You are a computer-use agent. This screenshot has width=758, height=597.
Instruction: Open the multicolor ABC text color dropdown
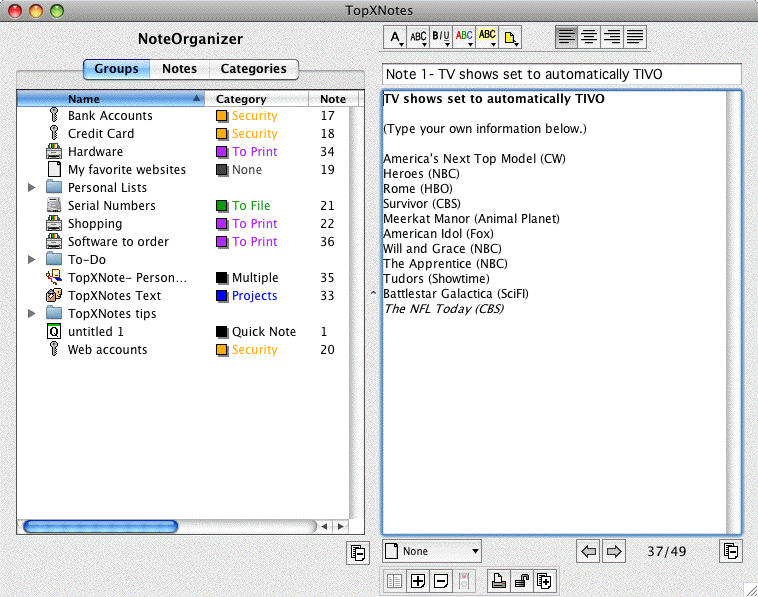[x=464, y=37]
